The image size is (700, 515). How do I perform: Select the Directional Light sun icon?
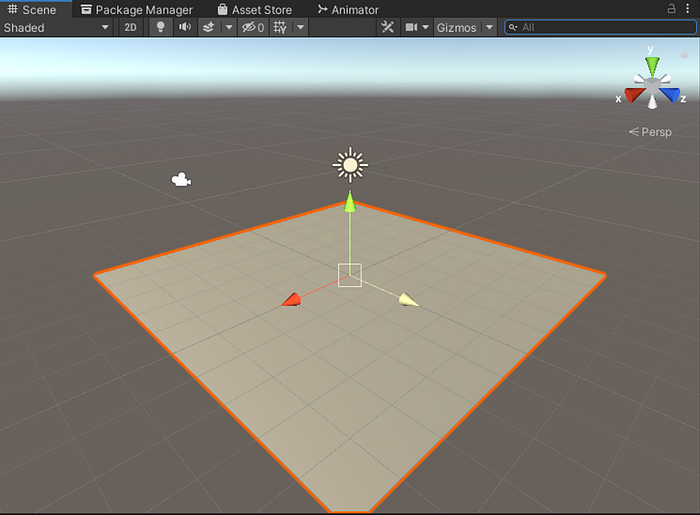(x=349, y=164)
